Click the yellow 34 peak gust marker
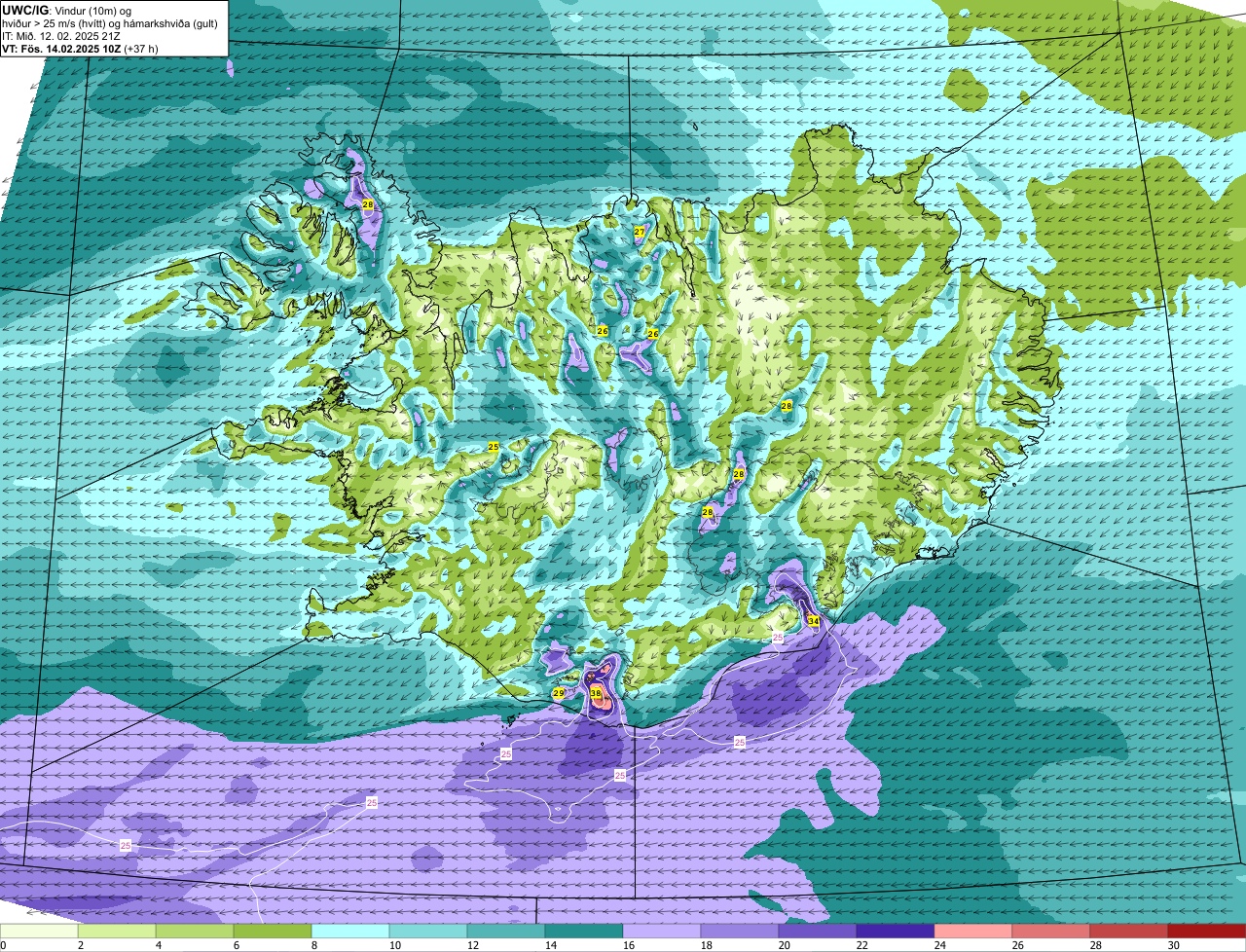Screen dimensions: 1246x952 [813, 620]
